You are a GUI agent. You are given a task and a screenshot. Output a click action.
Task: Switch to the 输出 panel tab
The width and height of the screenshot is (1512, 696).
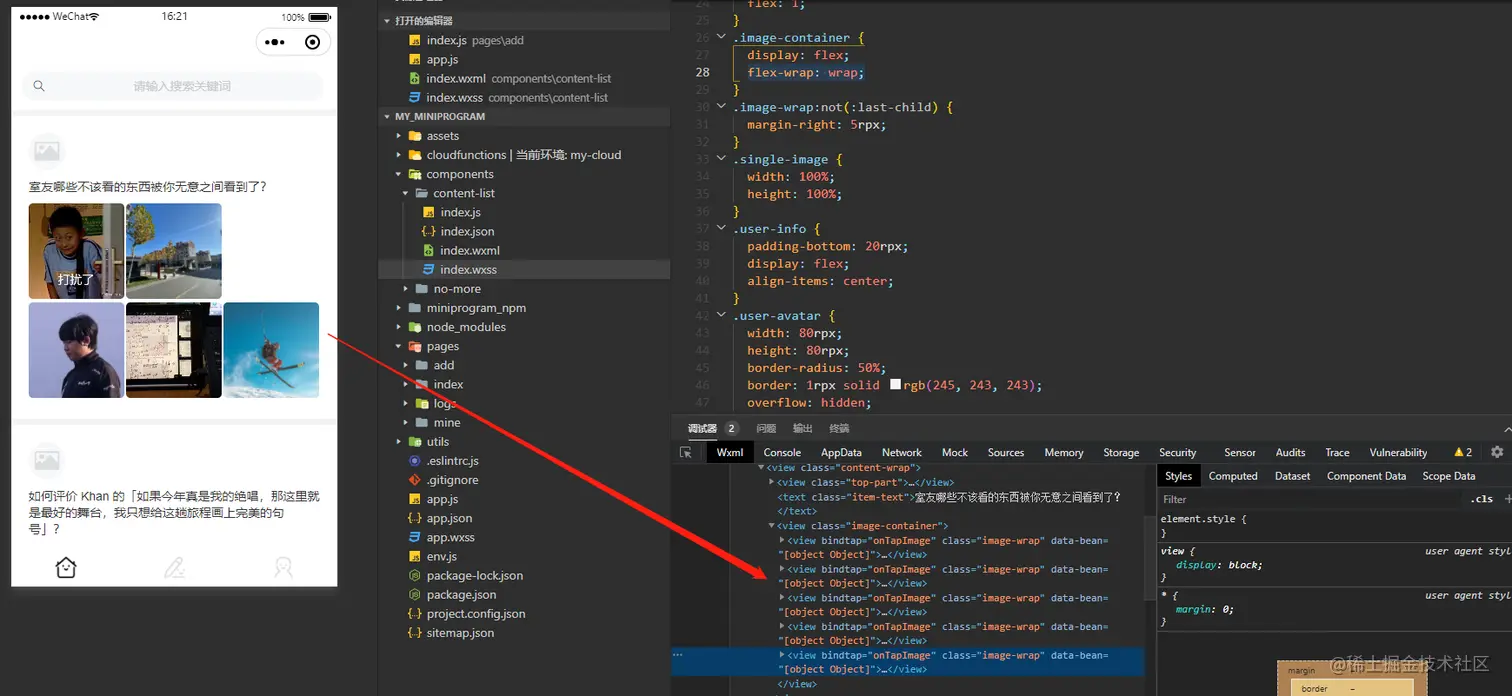pyautogui.click(x=803, y=428)
